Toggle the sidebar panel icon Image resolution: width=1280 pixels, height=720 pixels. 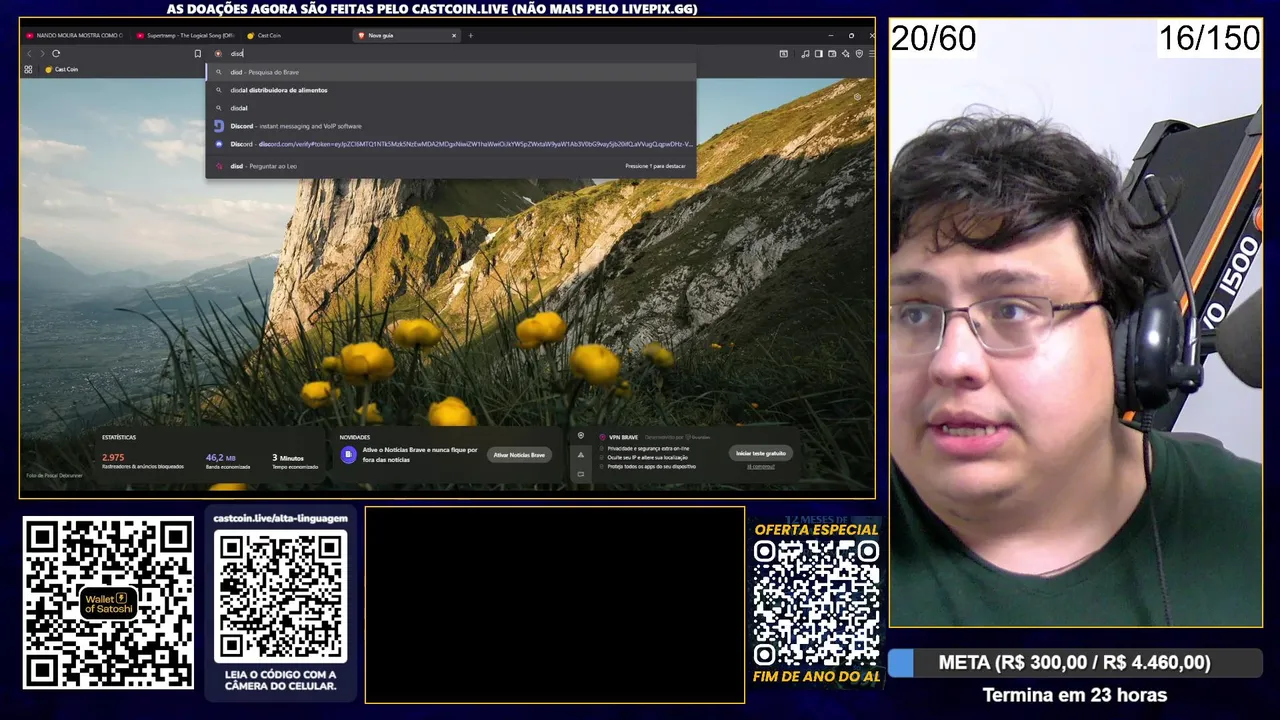coord(818,54)
